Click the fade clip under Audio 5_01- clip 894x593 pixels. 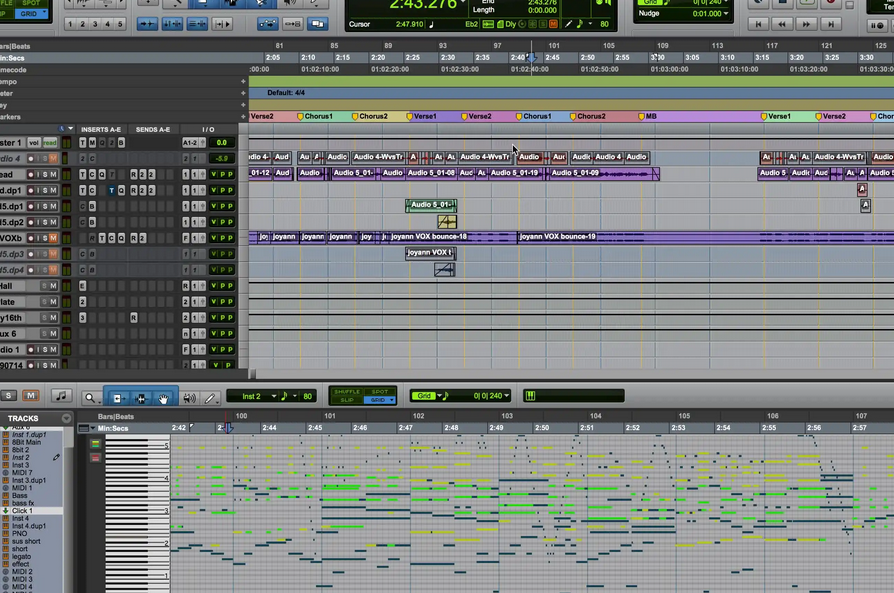(447, 221)
